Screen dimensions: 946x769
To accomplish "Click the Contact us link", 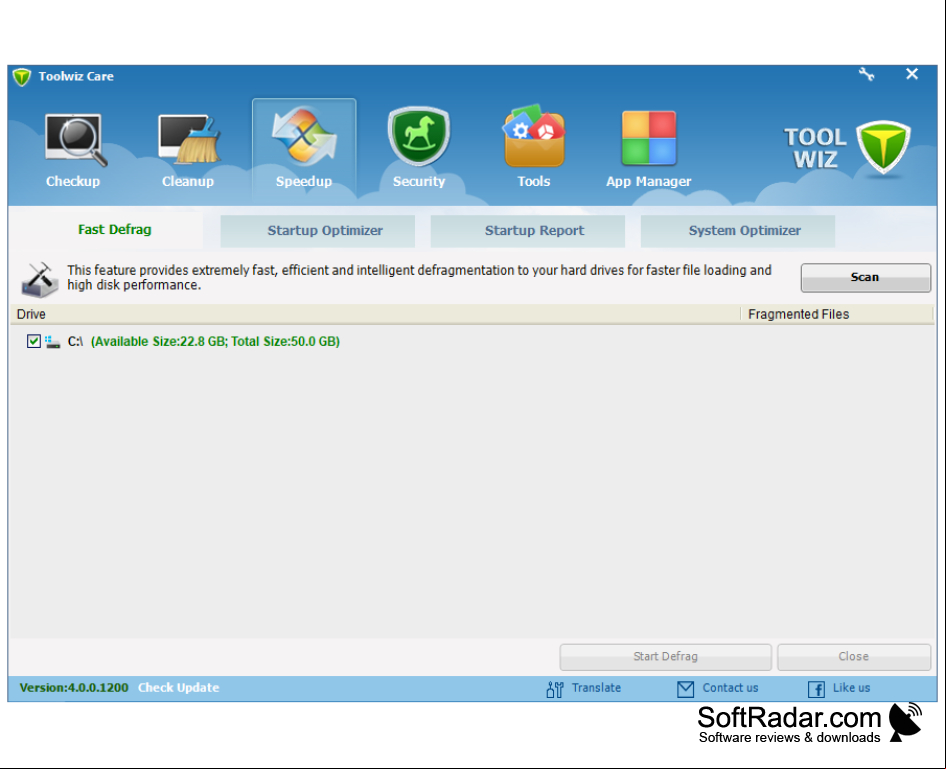I will point(730,688).
